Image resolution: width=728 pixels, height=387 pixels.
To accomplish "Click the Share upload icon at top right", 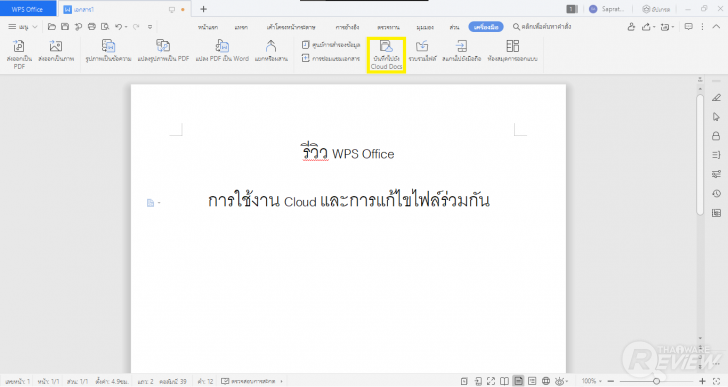I will click(x=646, y=27).
